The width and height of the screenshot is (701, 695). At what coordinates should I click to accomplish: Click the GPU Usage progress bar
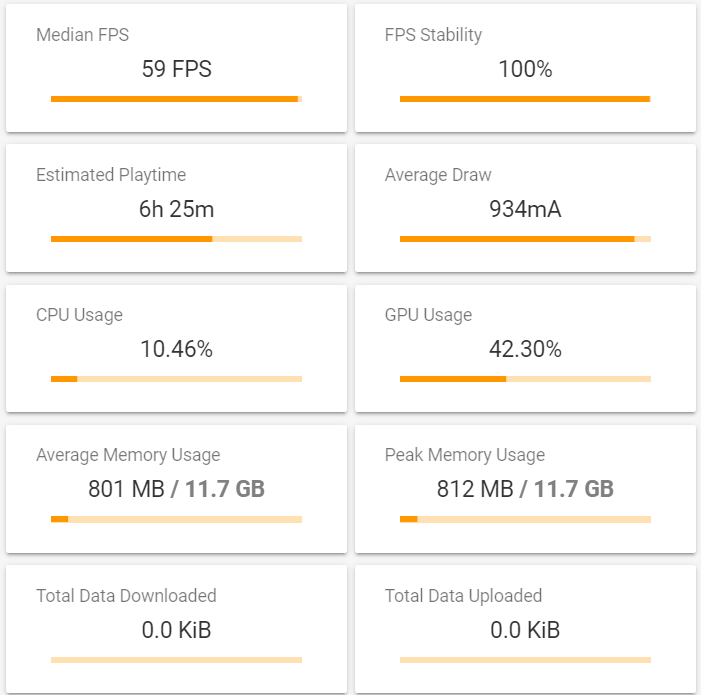coord(525,379)
